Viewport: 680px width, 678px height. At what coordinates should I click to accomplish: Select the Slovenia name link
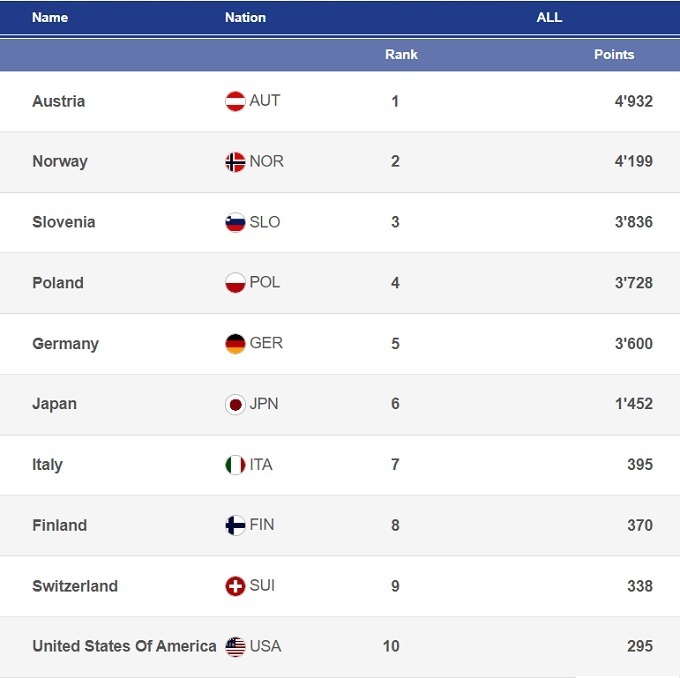(63, 222)
